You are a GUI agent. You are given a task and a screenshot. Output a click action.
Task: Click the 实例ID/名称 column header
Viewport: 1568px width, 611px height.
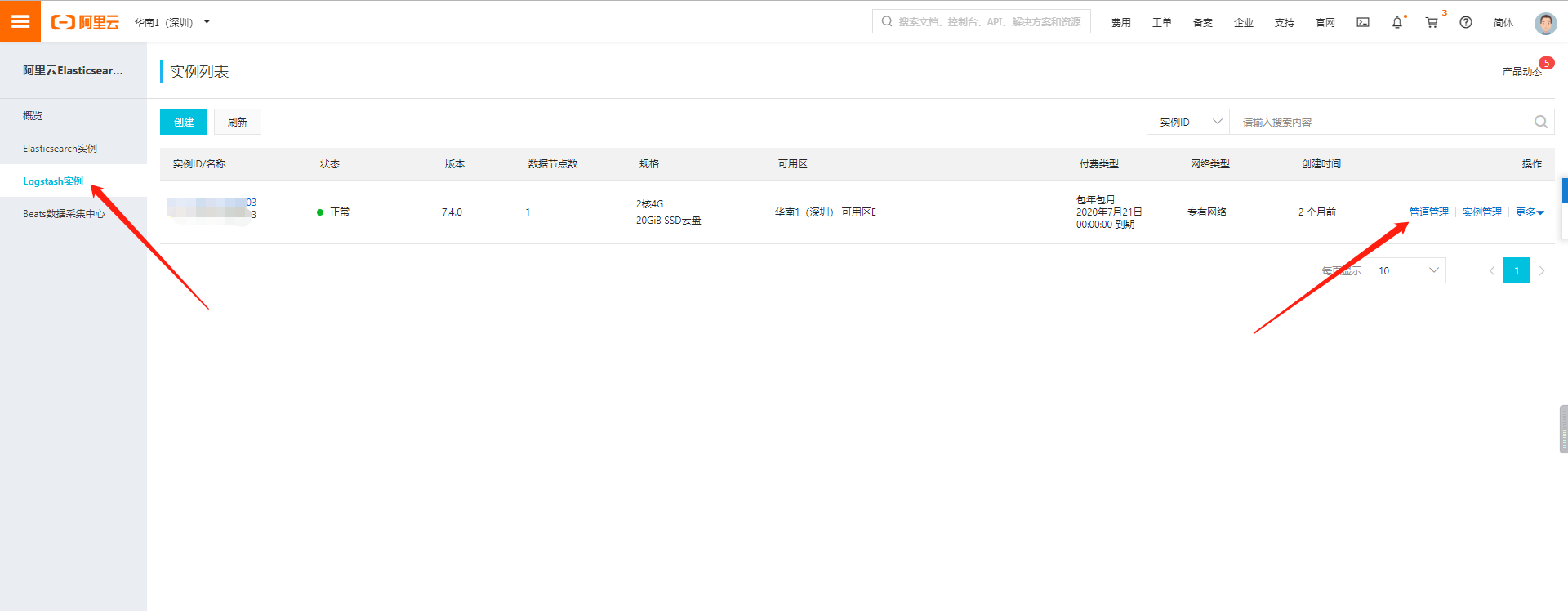click(199, 163)
